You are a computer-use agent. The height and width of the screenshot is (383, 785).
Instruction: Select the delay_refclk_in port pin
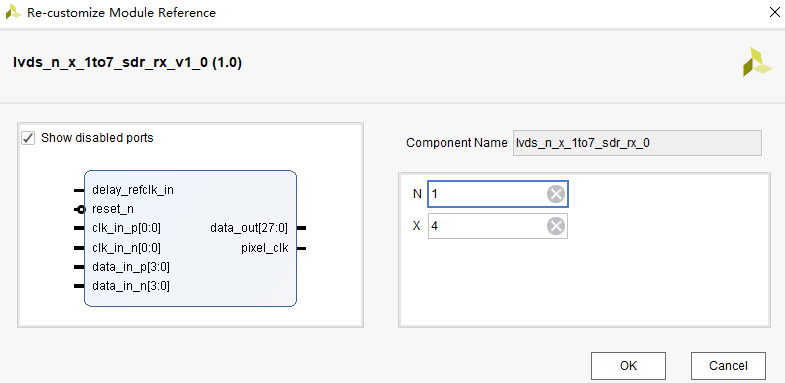point(79,191)
